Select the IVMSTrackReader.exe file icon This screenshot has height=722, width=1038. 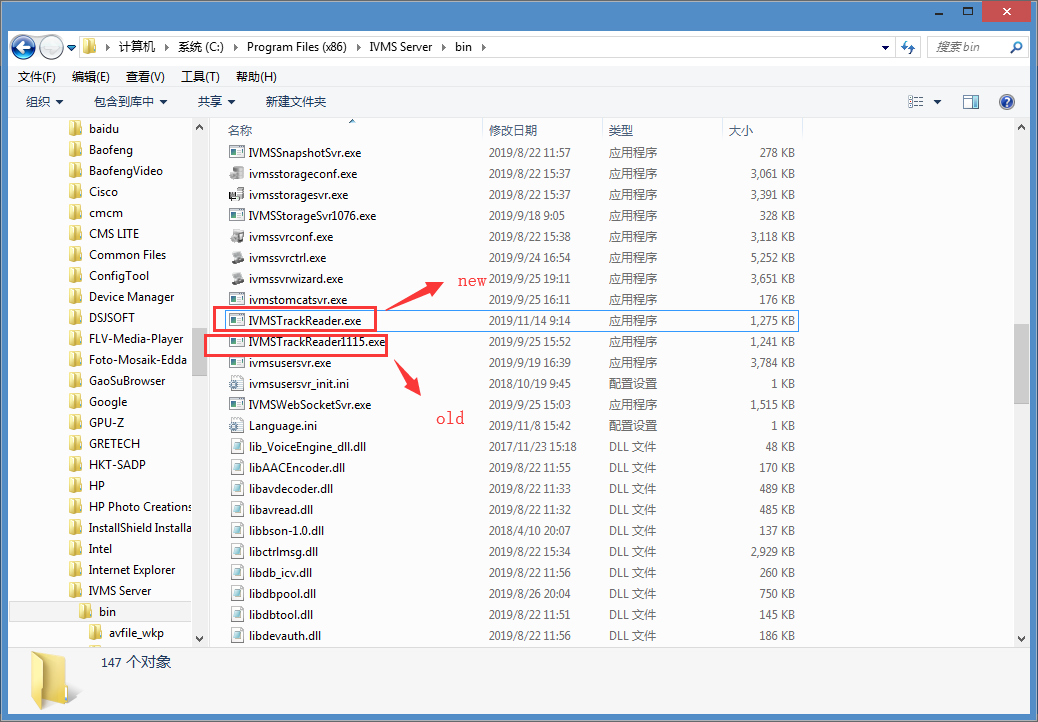click(236, 320)
